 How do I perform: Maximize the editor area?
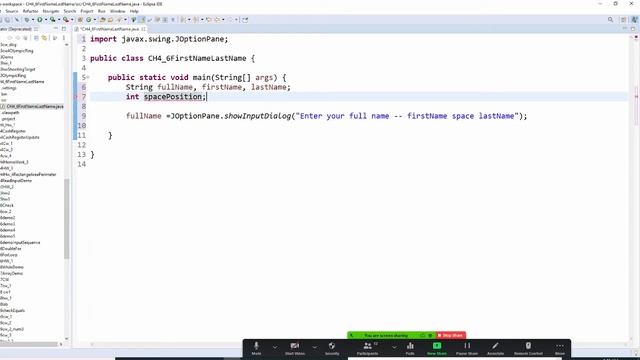pos(633,29)
